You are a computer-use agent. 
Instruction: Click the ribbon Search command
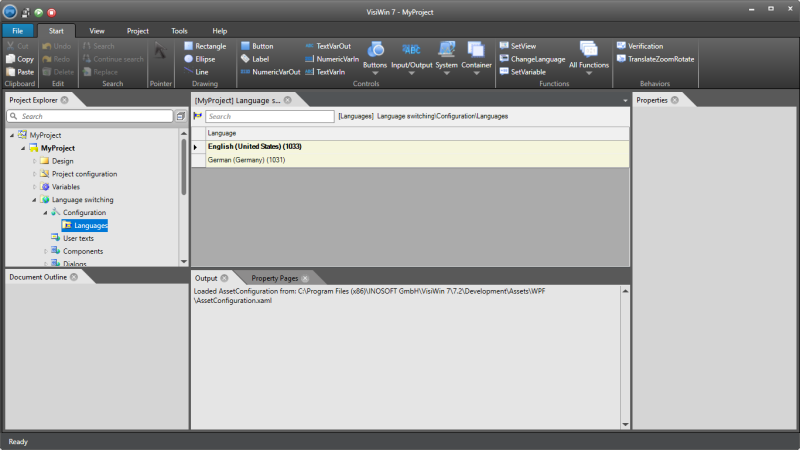pos(98,46)
